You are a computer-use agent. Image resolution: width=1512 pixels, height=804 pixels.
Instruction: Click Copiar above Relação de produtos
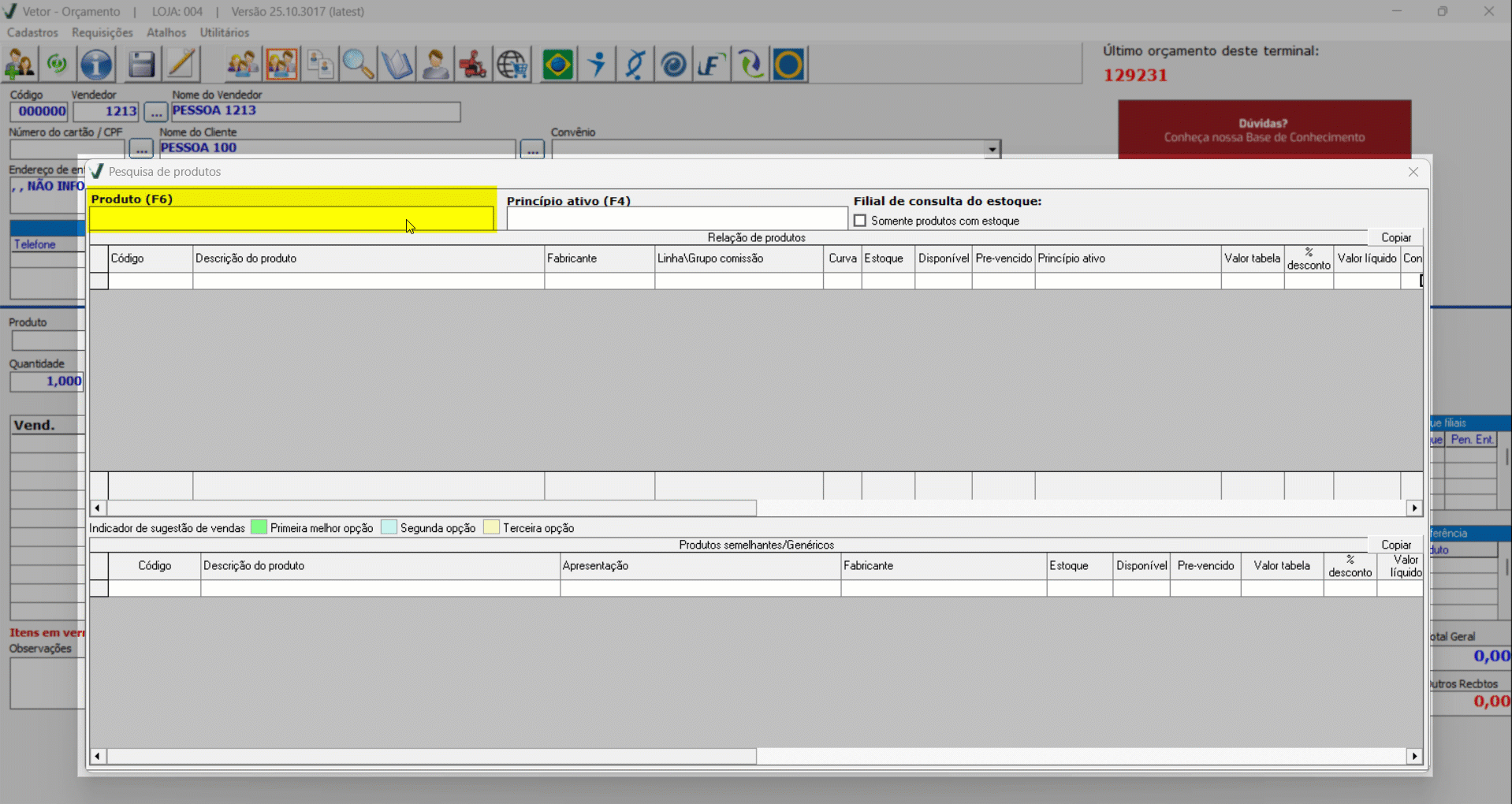(1395, 237)
